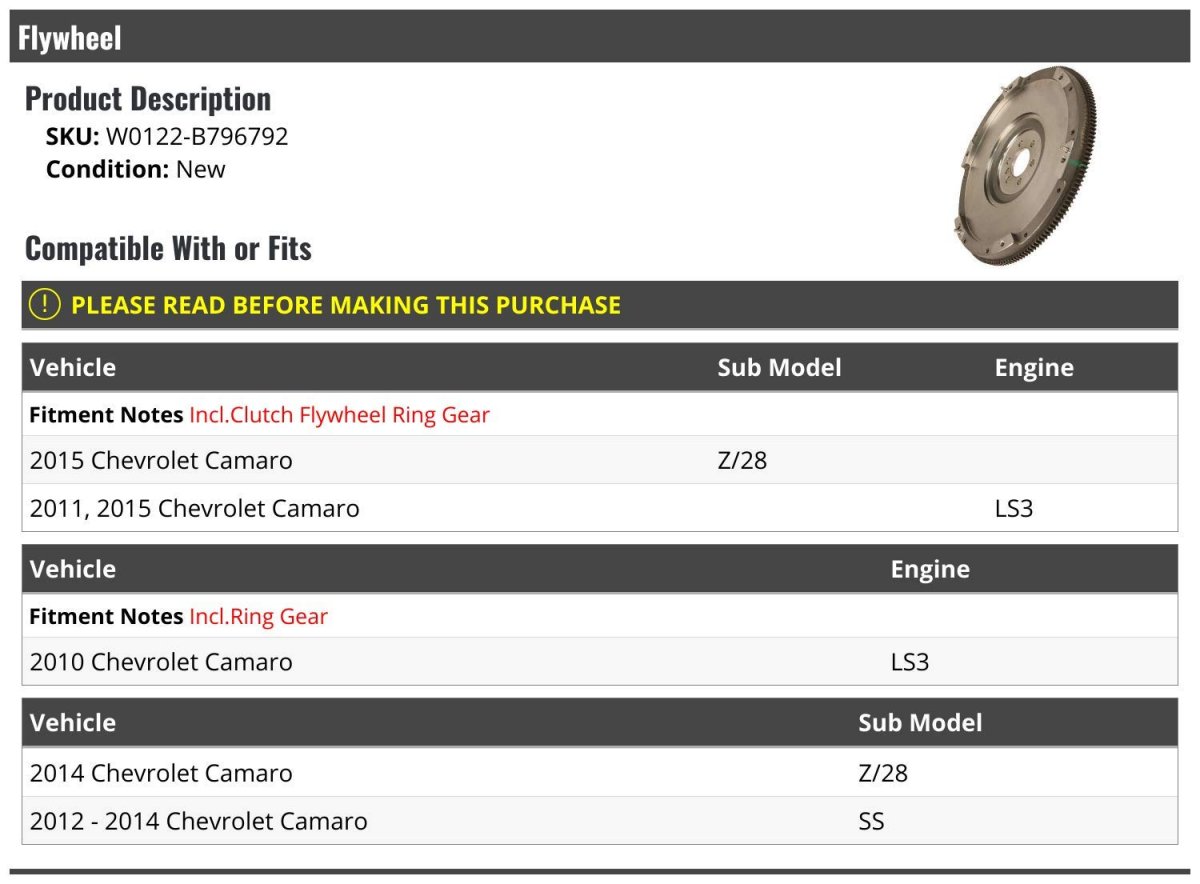
Task: Click the Product Description heading
Action: click(148, 98)
